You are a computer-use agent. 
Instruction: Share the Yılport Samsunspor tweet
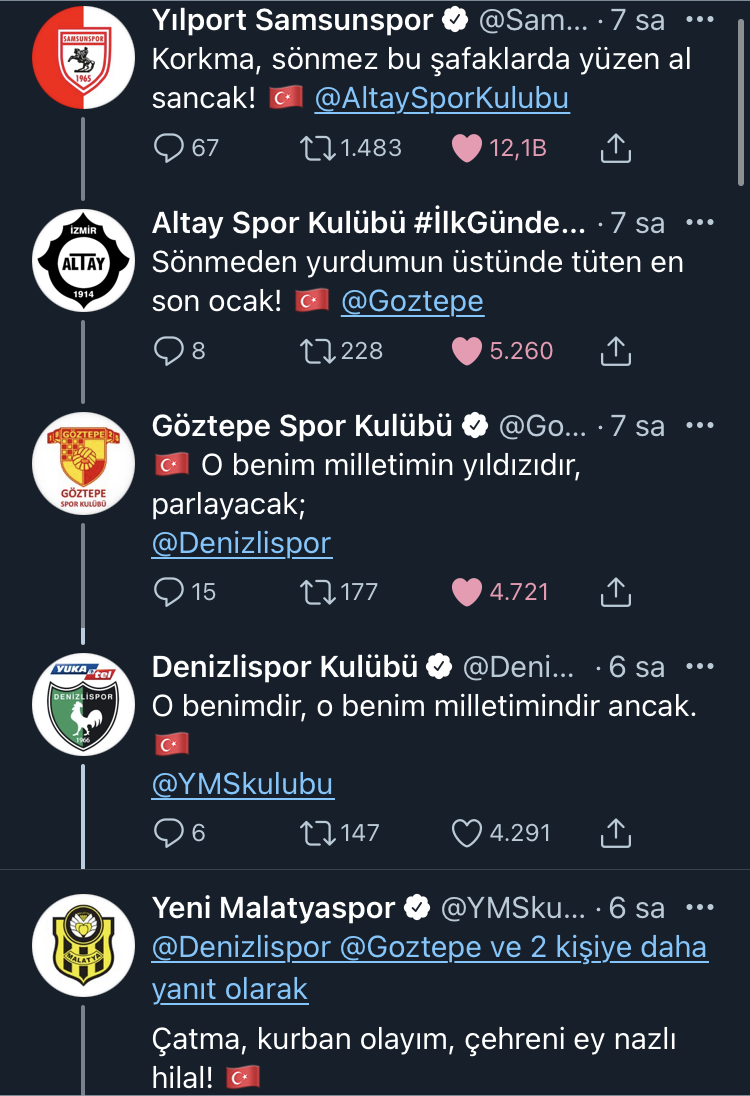(616, 148)
